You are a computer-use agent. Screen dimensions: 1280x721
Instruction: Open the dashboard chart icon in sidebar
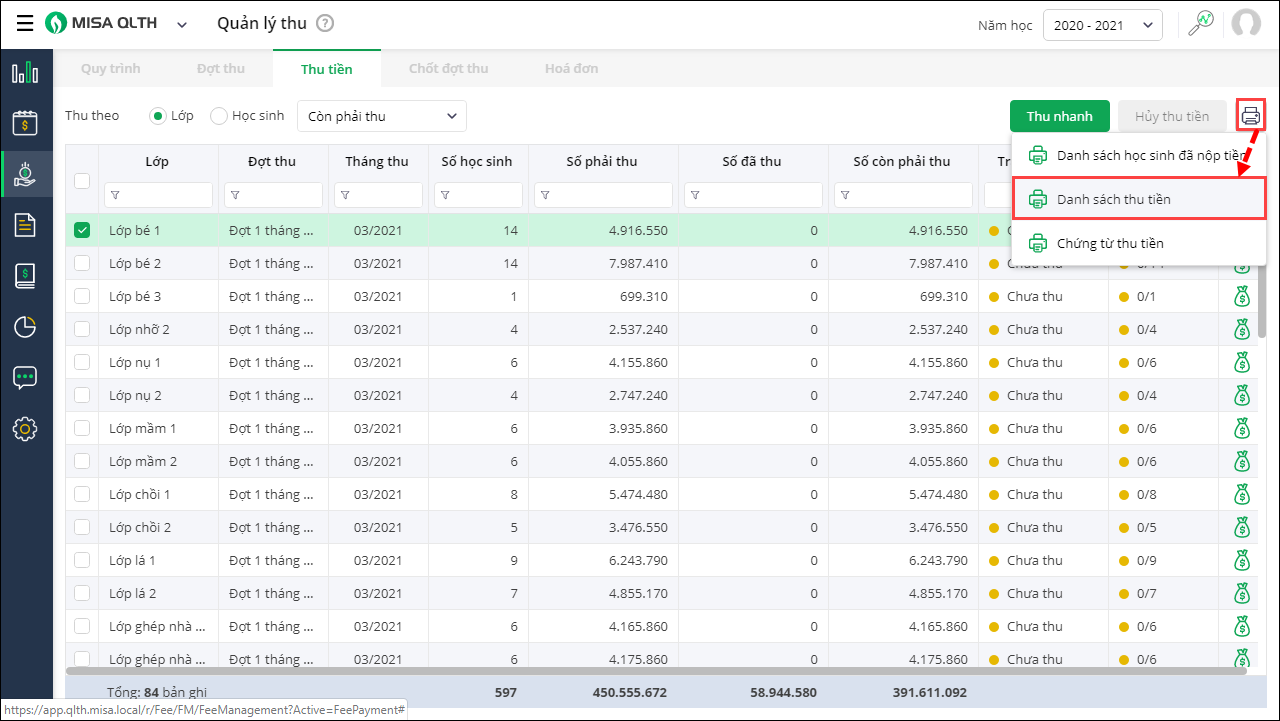point(25,73)
